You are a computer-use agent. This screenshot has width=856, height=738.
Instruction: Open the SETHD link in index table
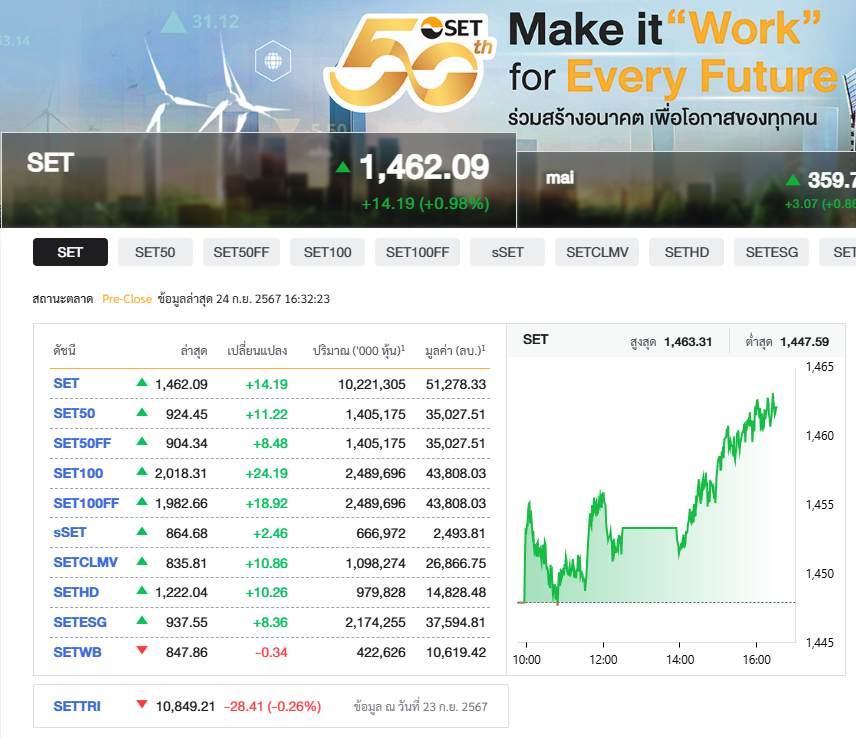[76, 592]
